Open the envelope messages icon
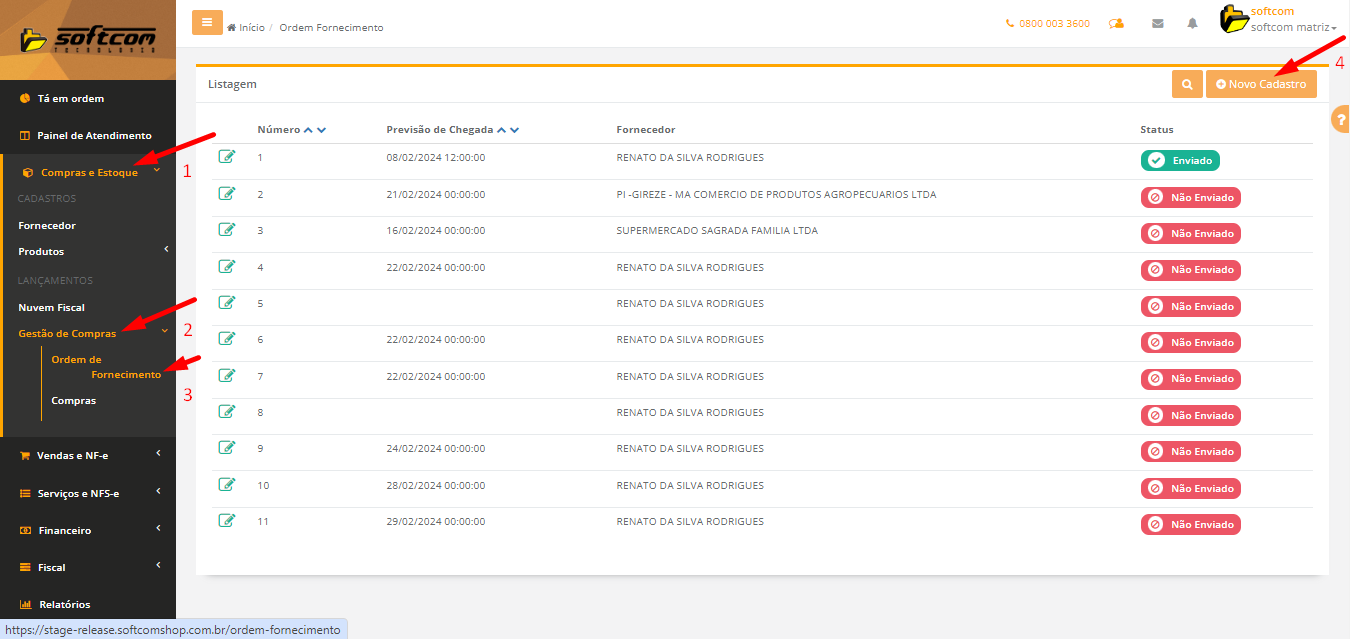Image resolution: width=1350 pixels, height=639 pixels. [x=1157, y=24]
